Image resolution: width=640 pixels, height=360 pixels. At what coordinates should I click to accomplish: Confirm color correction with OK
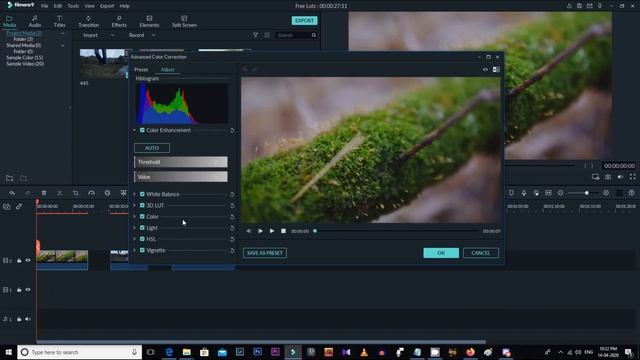pos(441,253)
